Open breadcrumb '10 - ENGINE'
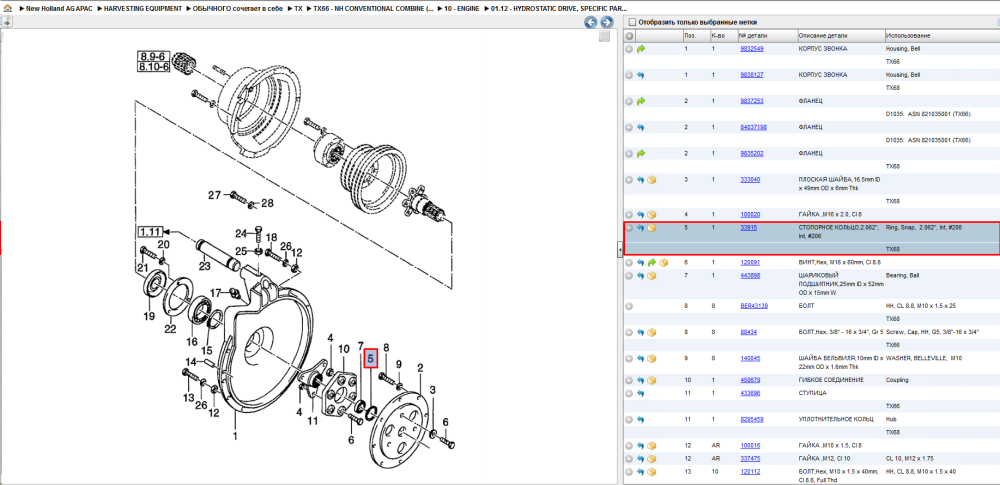1000x485 pixels. 461,10
